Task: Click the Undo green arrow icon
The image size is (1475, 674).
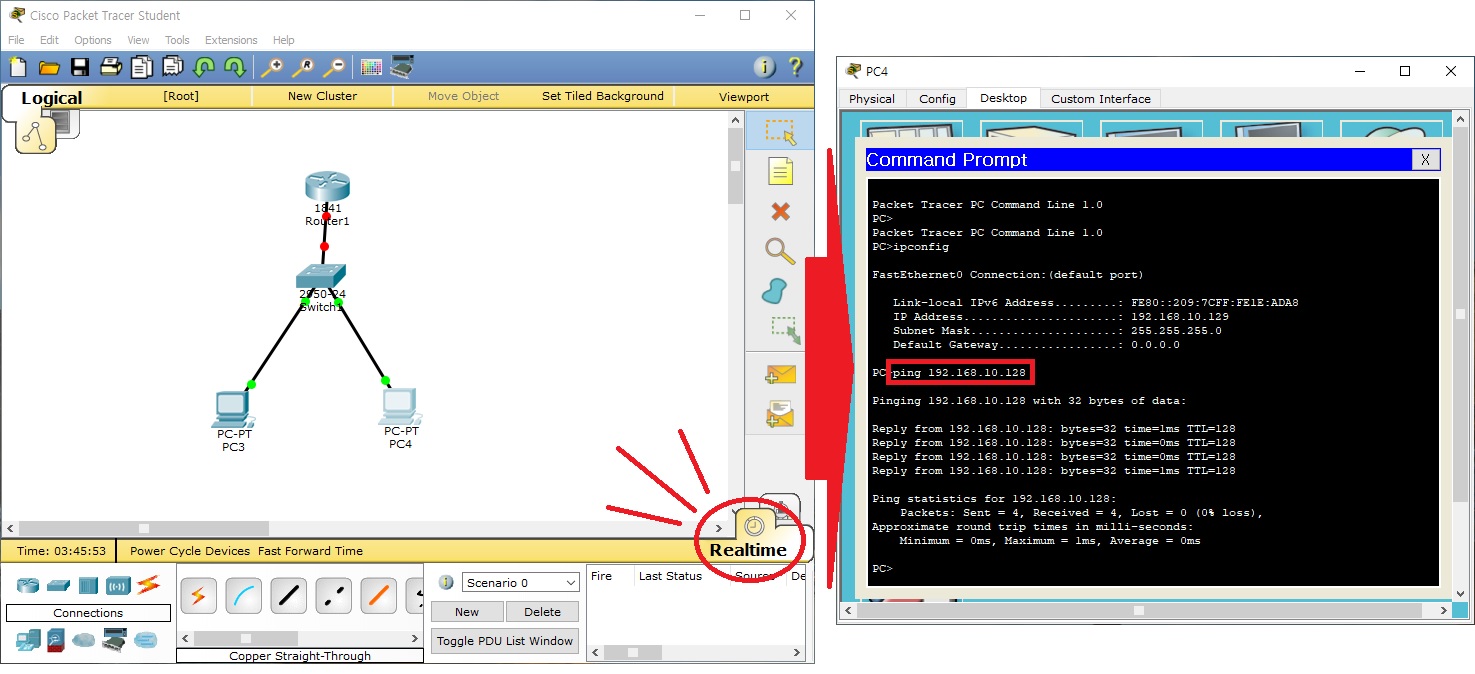Action: pyautogui.click(x=204, y=67)
